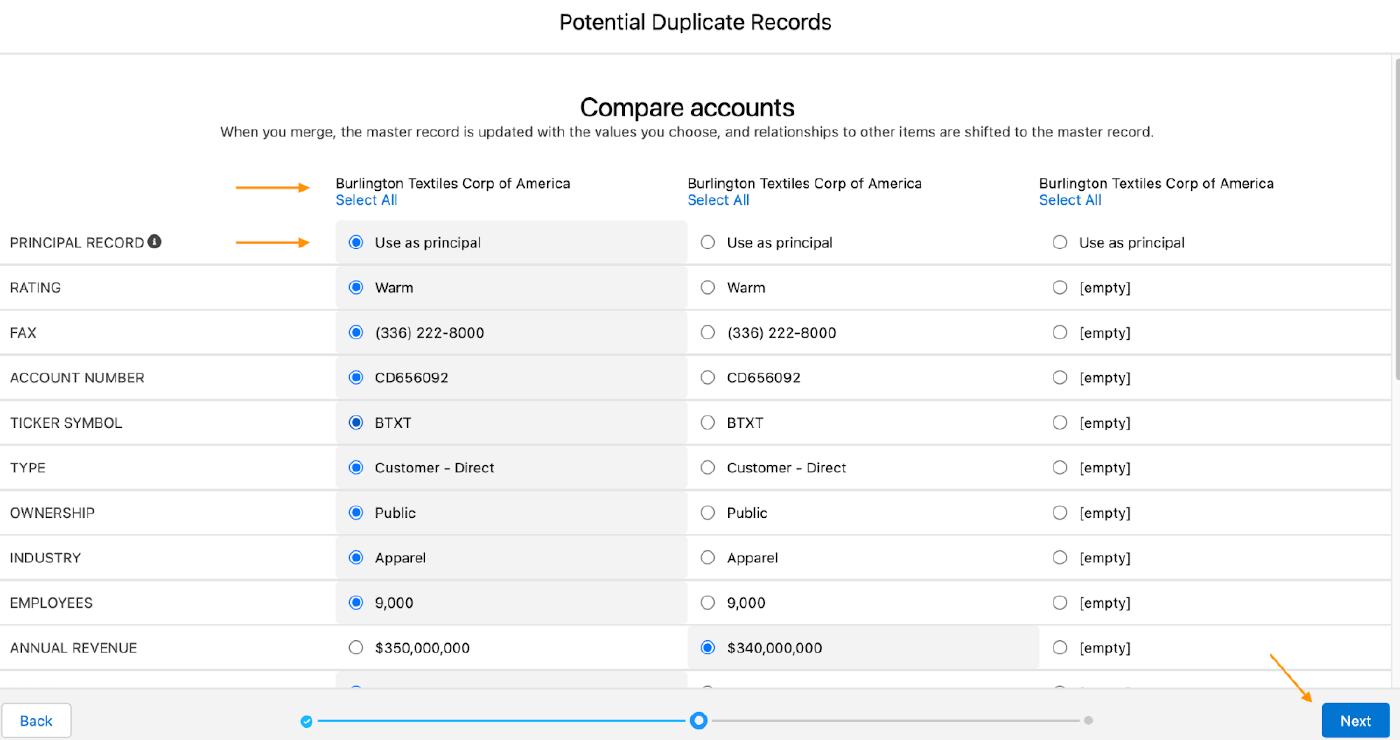
Task: Click the vertical scrollbar on the right
Action: pos(1395,220)
